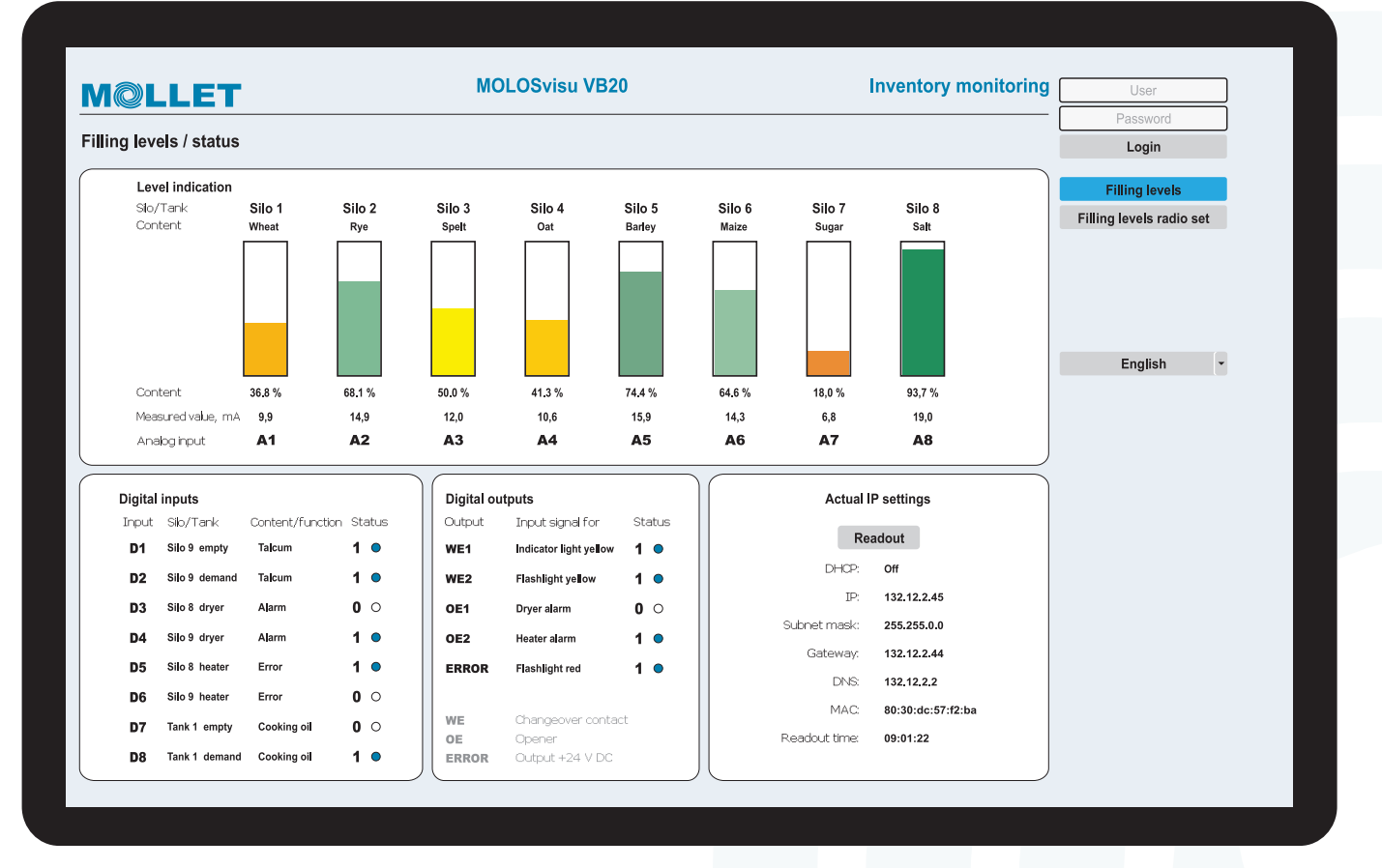Screen dimensions: 1382x868
Task: Click the Silo 8 Salt level bar
Action: coord(922,309)
